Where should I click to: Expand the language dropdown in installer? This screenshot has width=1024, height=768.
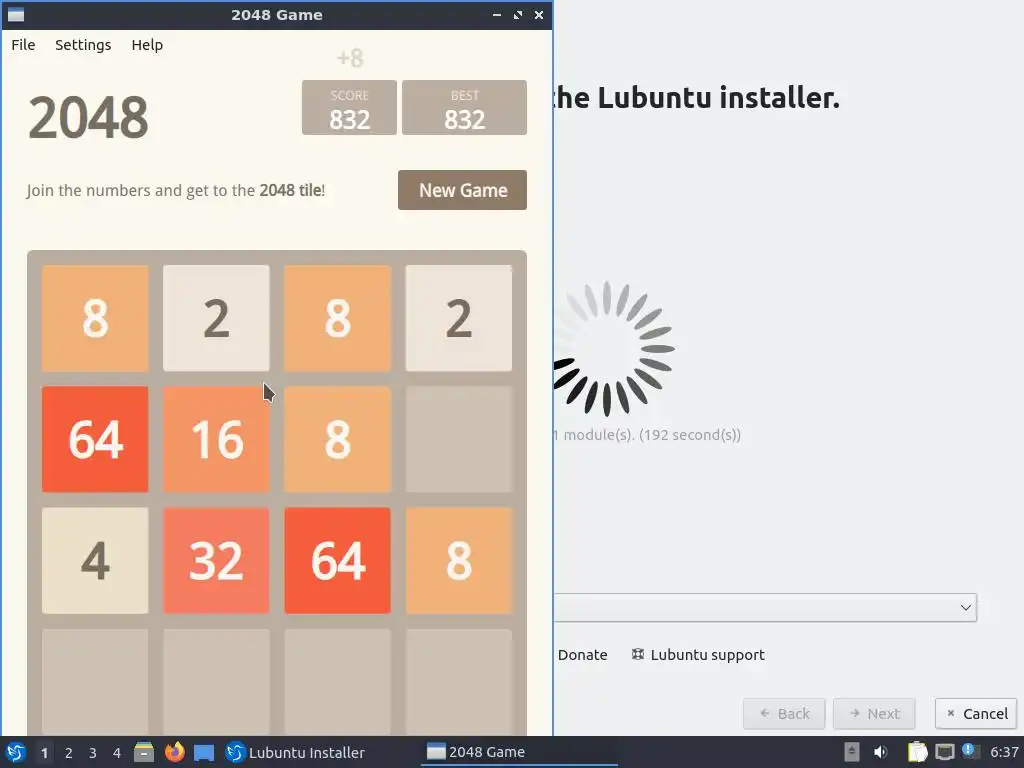click(765, 608)
